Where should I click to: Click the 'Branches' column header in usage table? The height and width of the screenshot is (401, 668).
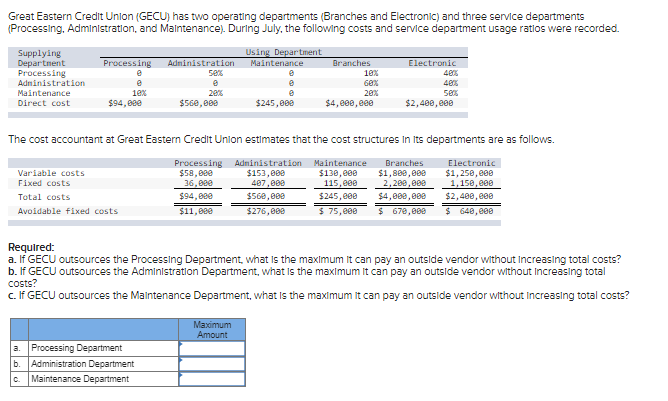tap(351, 63)
